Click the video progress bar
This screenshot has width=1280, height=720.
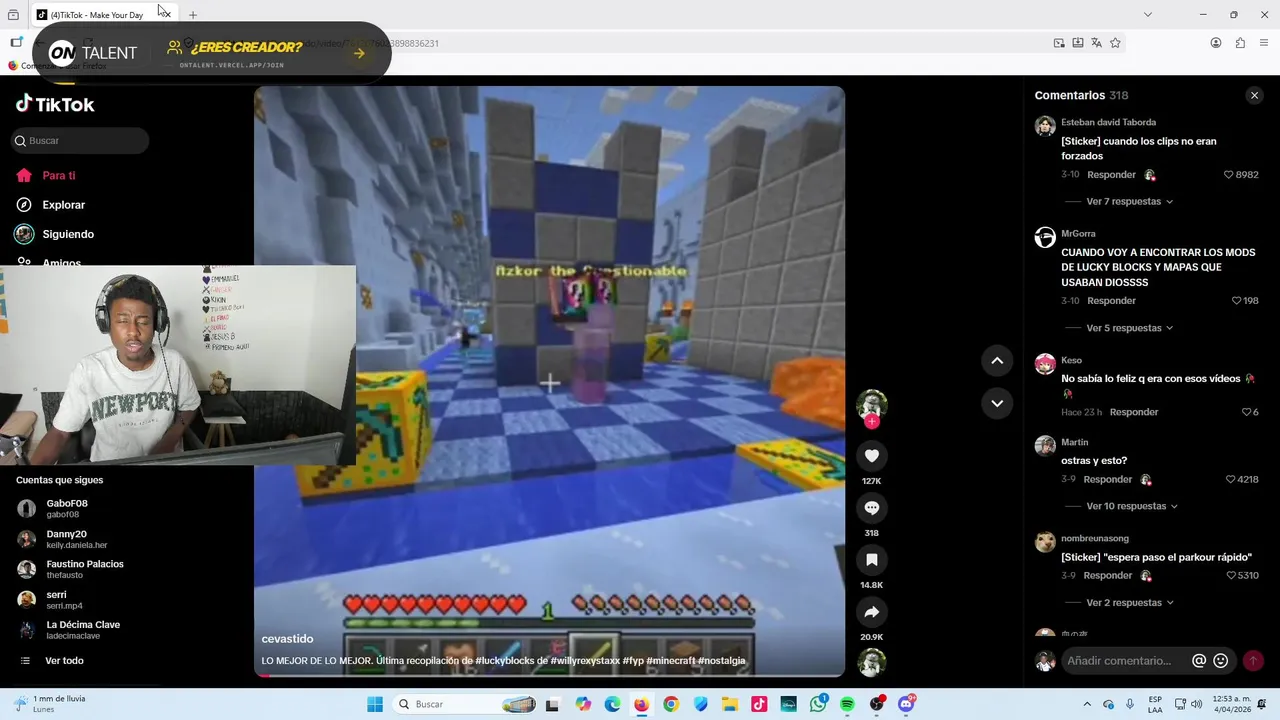point(549,675)
